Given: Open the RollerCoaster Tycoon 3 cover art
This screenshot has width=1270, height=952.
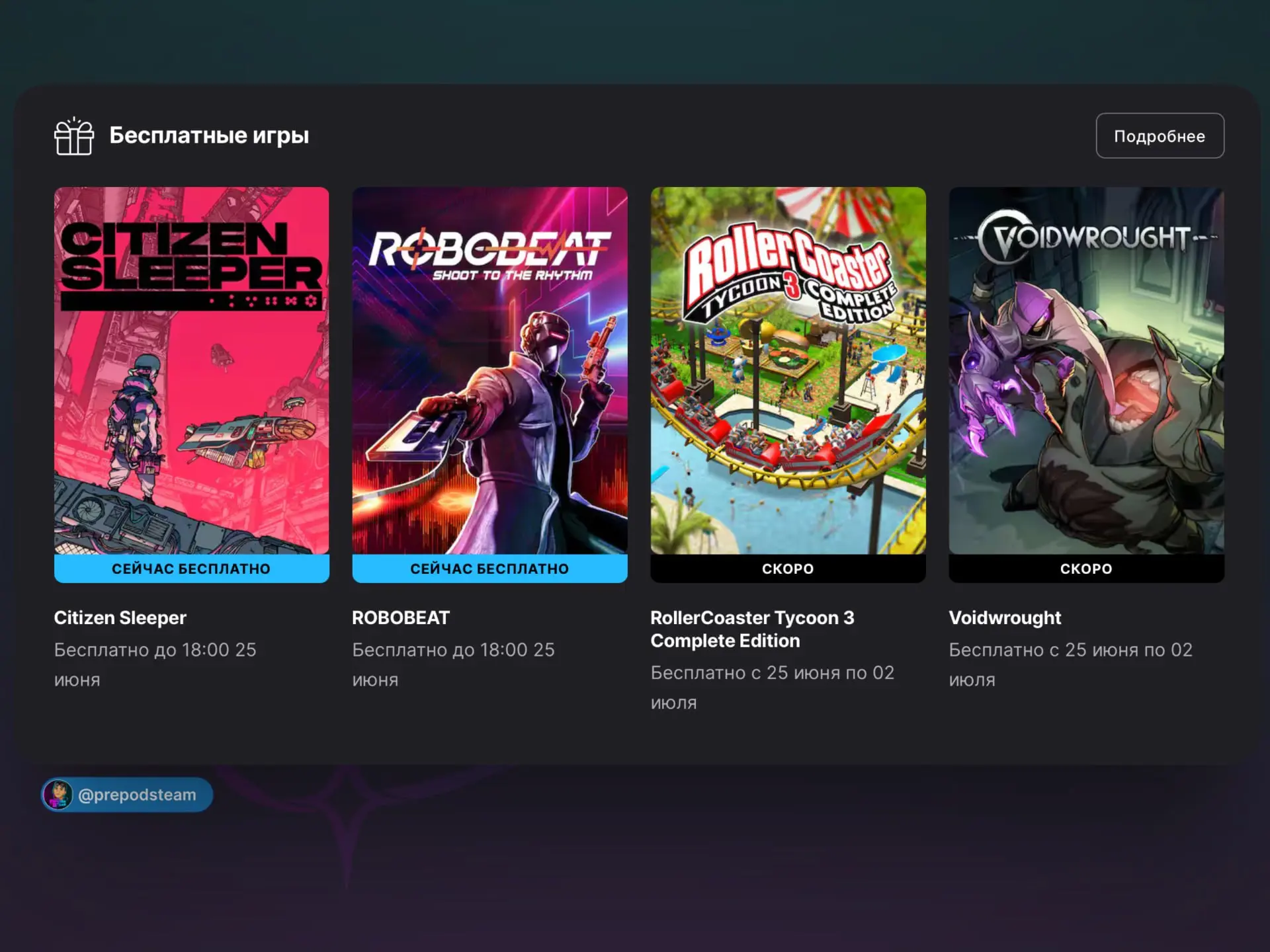Looking at the screenshot, I should tap(788, 370).
